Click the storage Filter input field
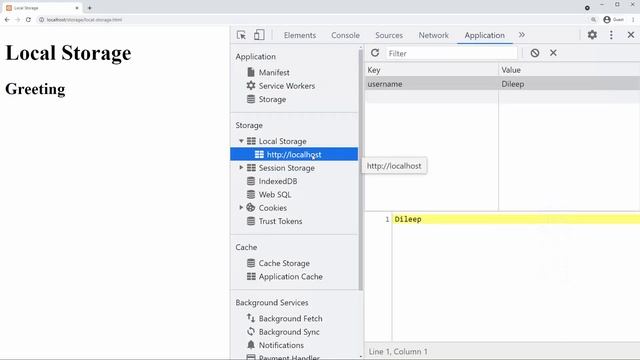Viewport: 640px width, 360px height. click(x=451, y=53)
